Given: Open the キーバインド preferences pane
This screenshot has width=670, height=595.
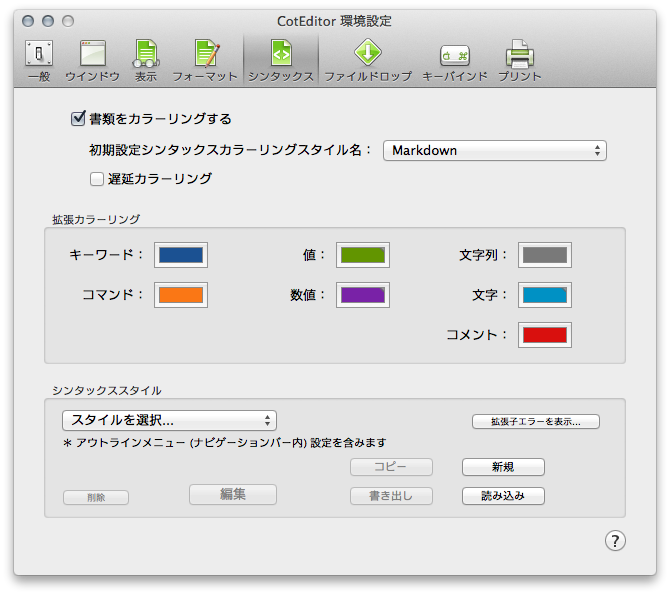Looking at the screenshot, I should (455, 59).
